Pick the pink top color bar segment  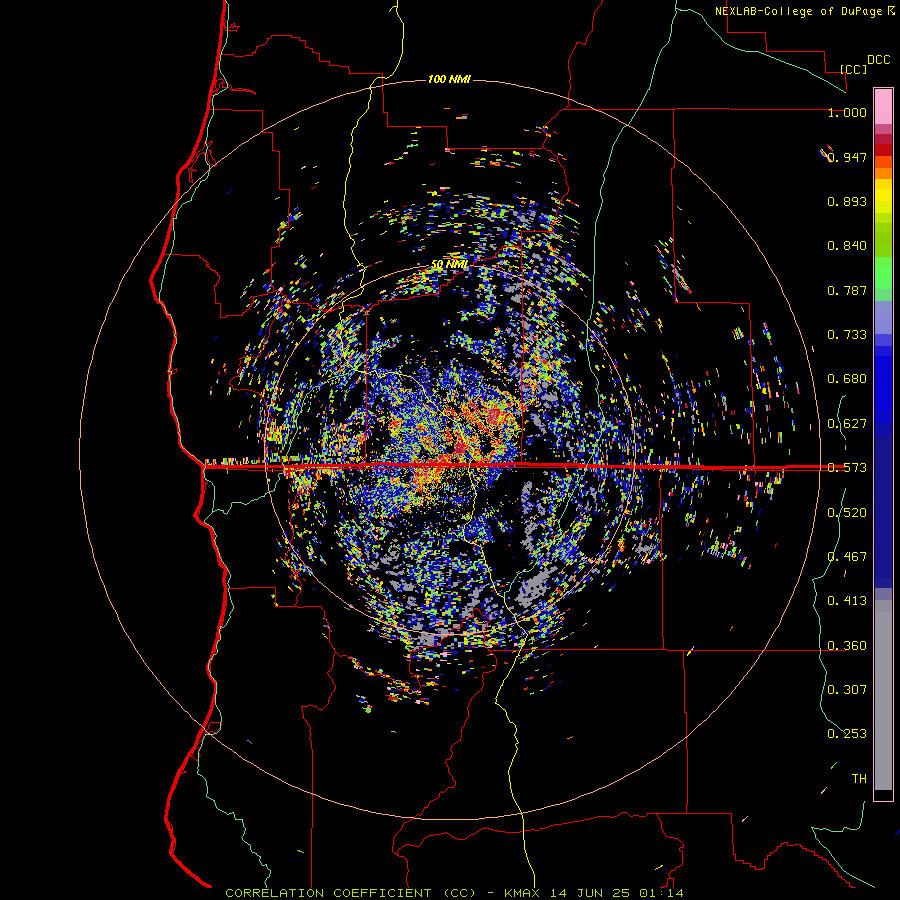coord(883,106)
